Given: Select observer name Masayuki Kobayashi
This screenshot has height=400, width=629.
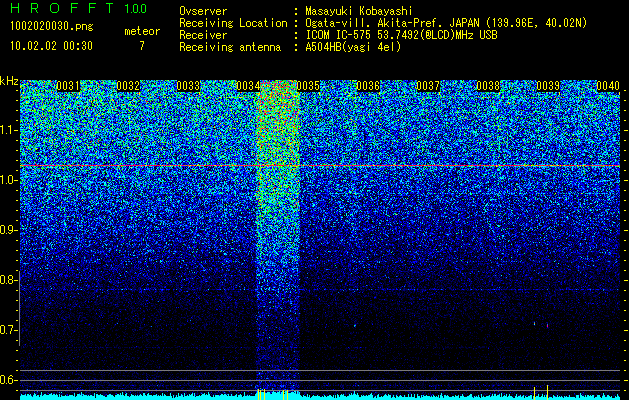Looking at the screenshot, I should (x=359, y=11).
